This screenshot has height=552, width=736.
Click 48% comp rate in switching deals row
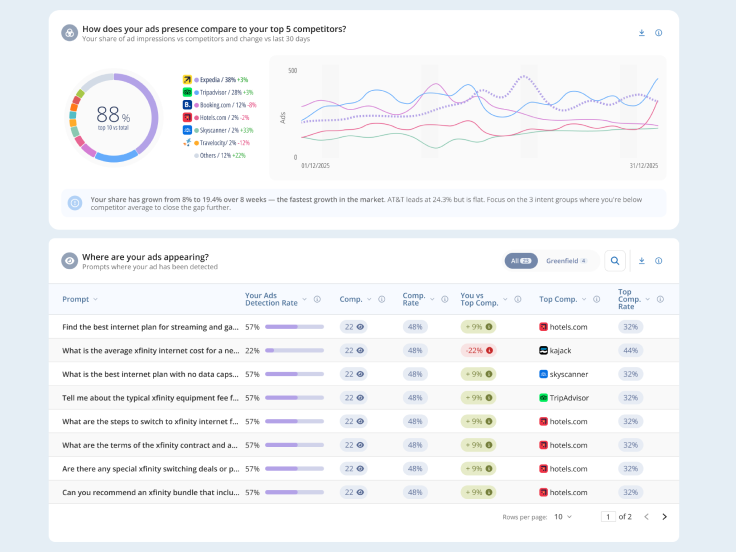[415, 469]
